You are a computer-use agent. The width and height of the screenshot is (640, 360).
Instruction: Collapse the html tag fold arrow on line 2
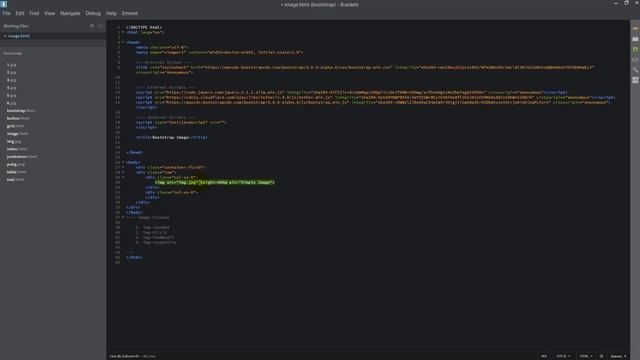coord(123,32)
